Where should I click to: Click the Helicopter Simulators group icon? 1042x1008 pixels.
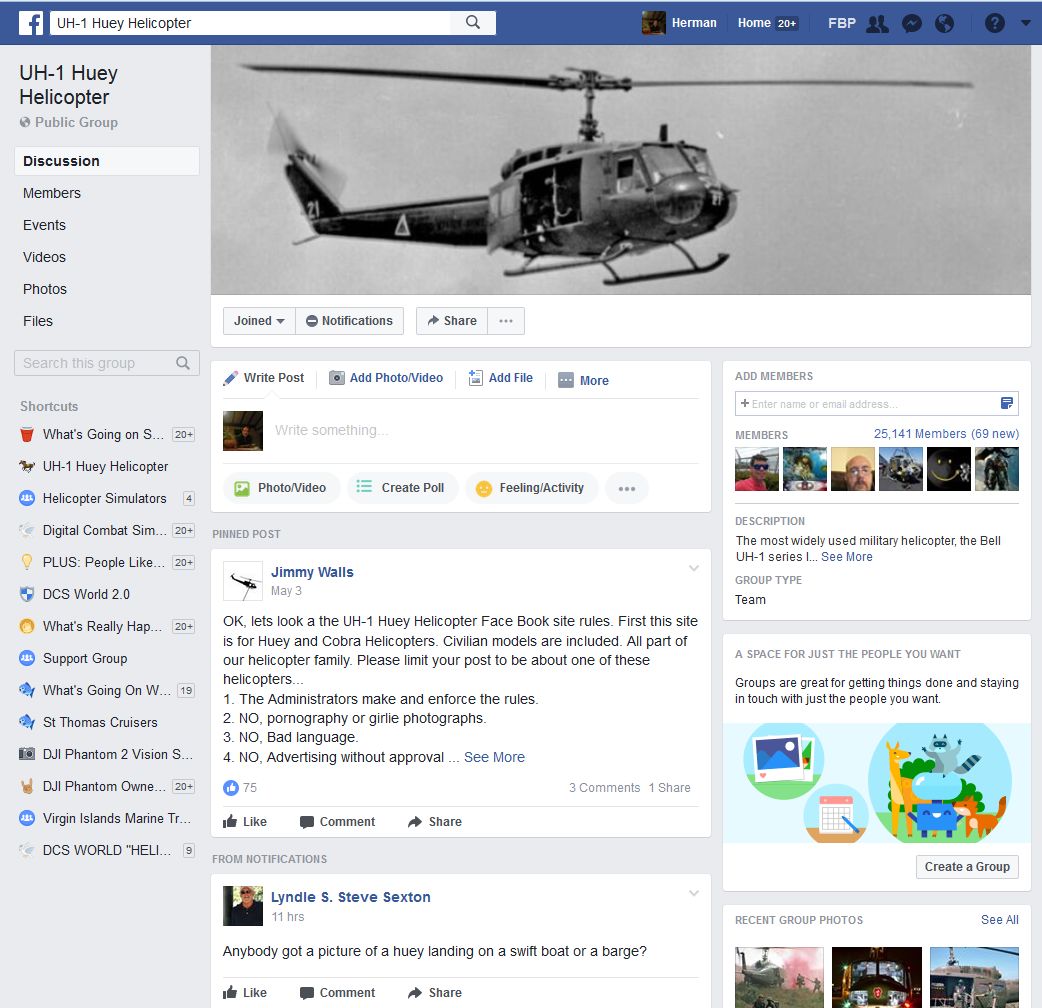(27, 498)
